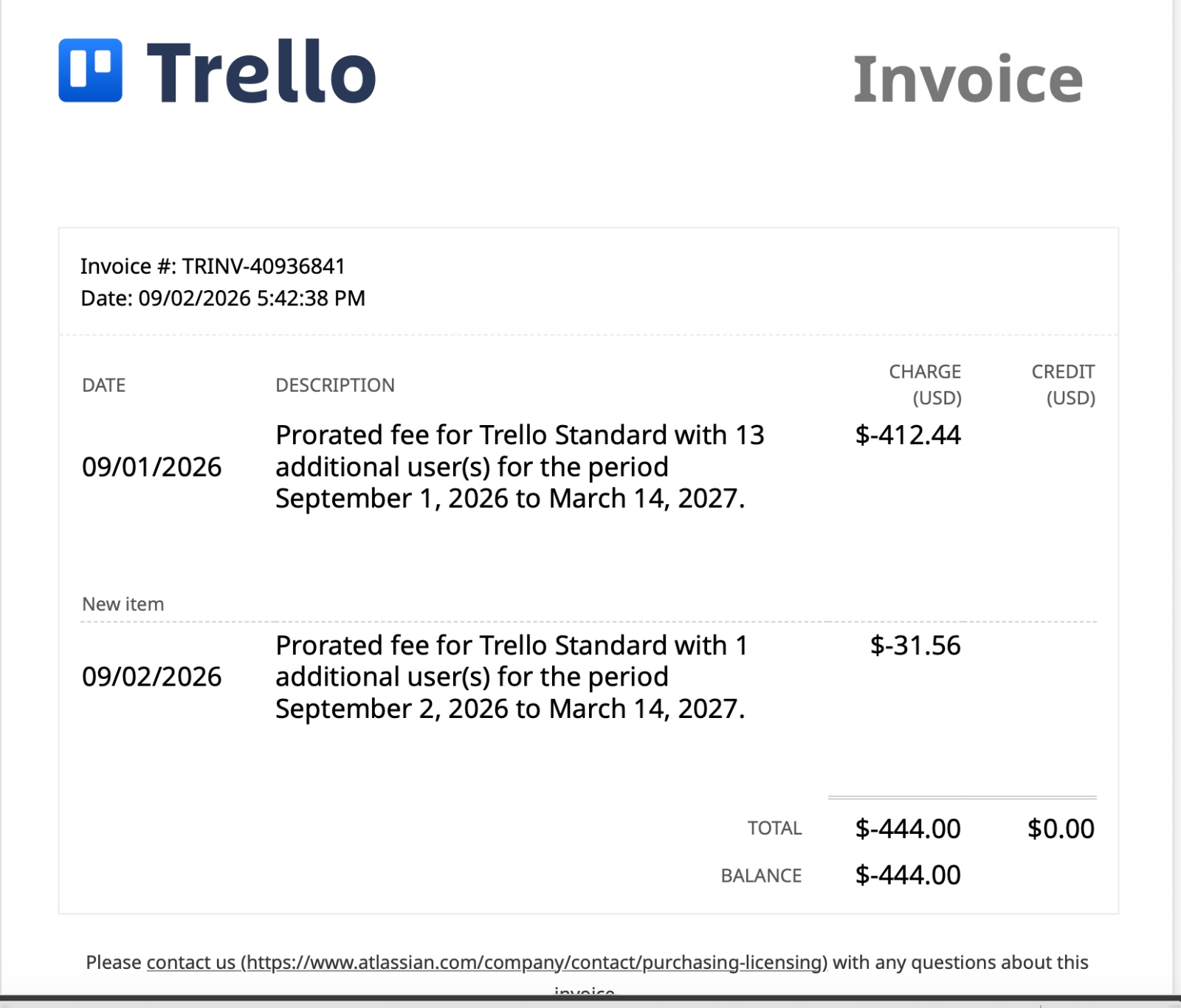Click the $-31.56 charge amount

point(915,645)
